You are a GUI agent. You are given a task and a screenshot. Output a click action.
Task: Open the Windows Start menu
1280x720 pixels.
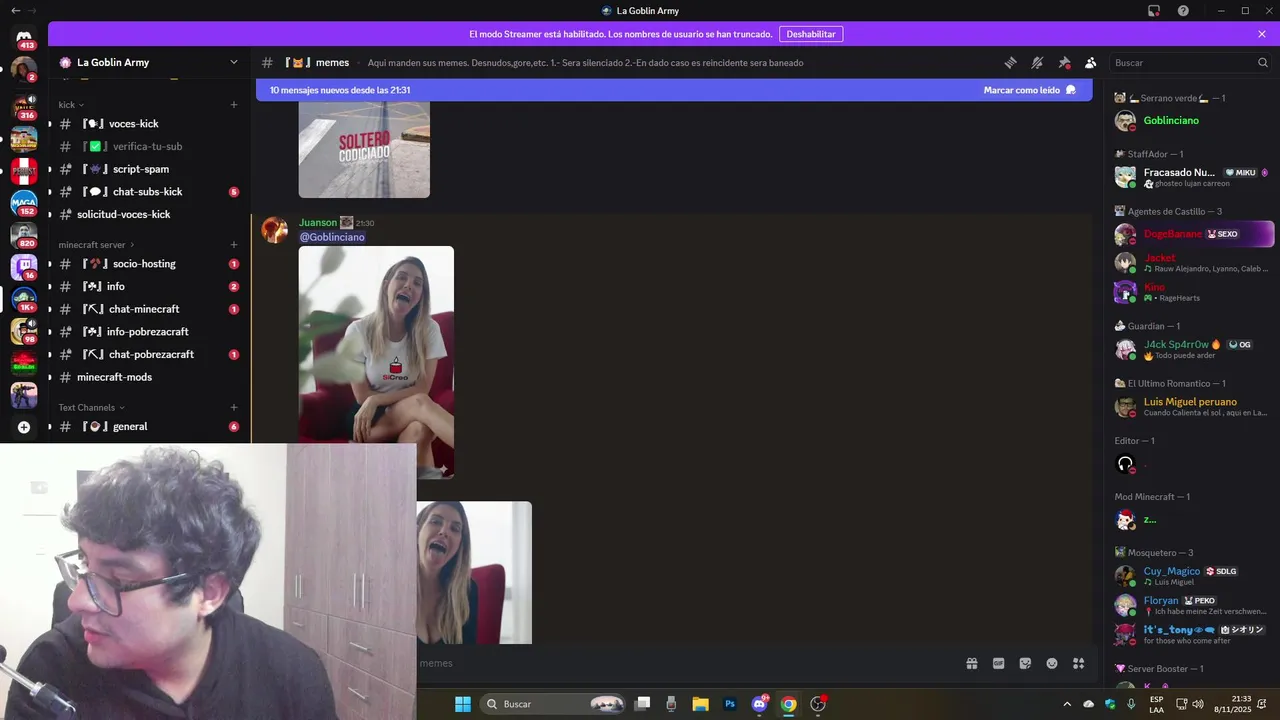coord(463,704)
